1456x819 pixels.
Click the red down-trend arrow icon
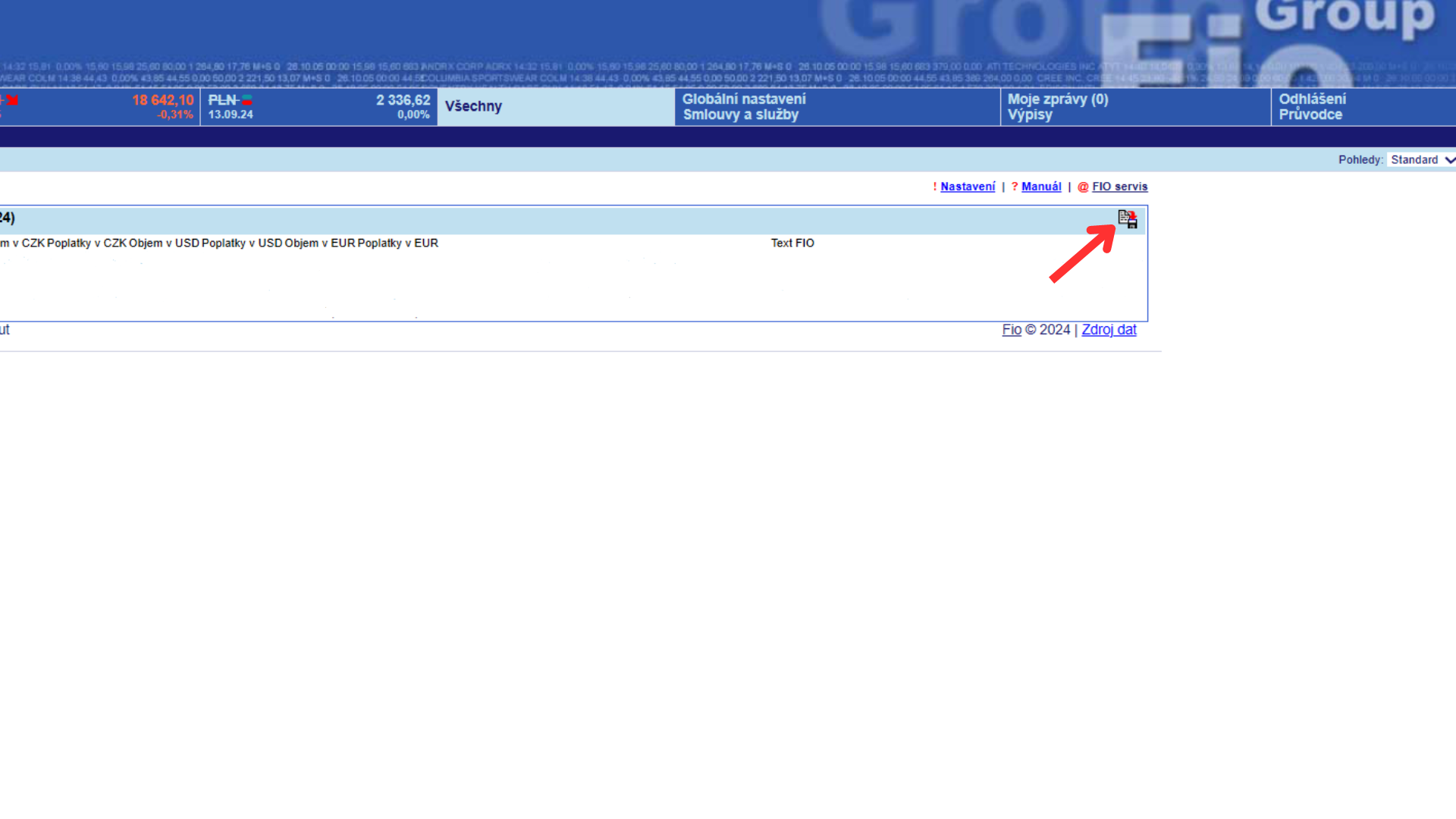coord(12,100)
